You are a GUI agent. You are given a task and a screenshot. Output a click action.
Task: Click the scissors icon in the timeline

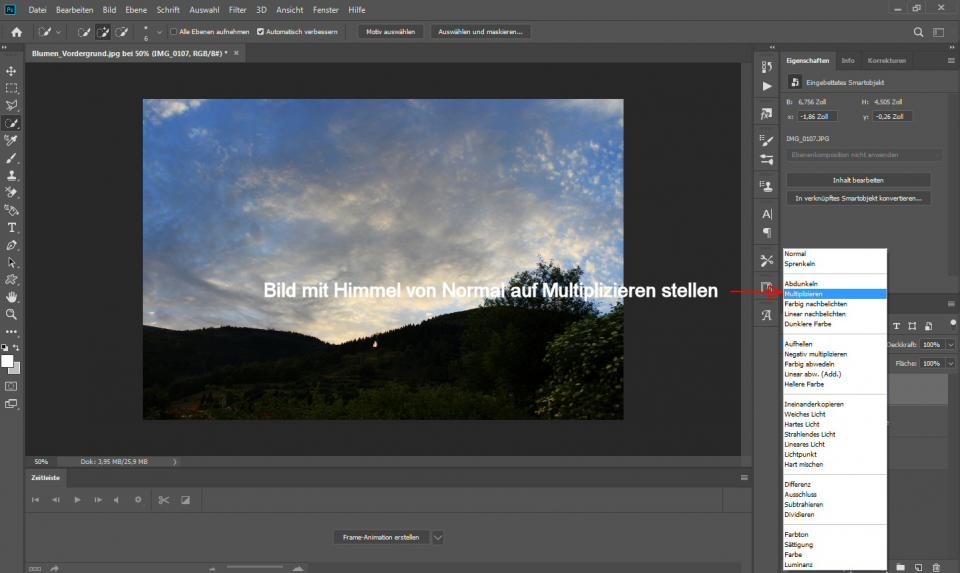point(163,499)
